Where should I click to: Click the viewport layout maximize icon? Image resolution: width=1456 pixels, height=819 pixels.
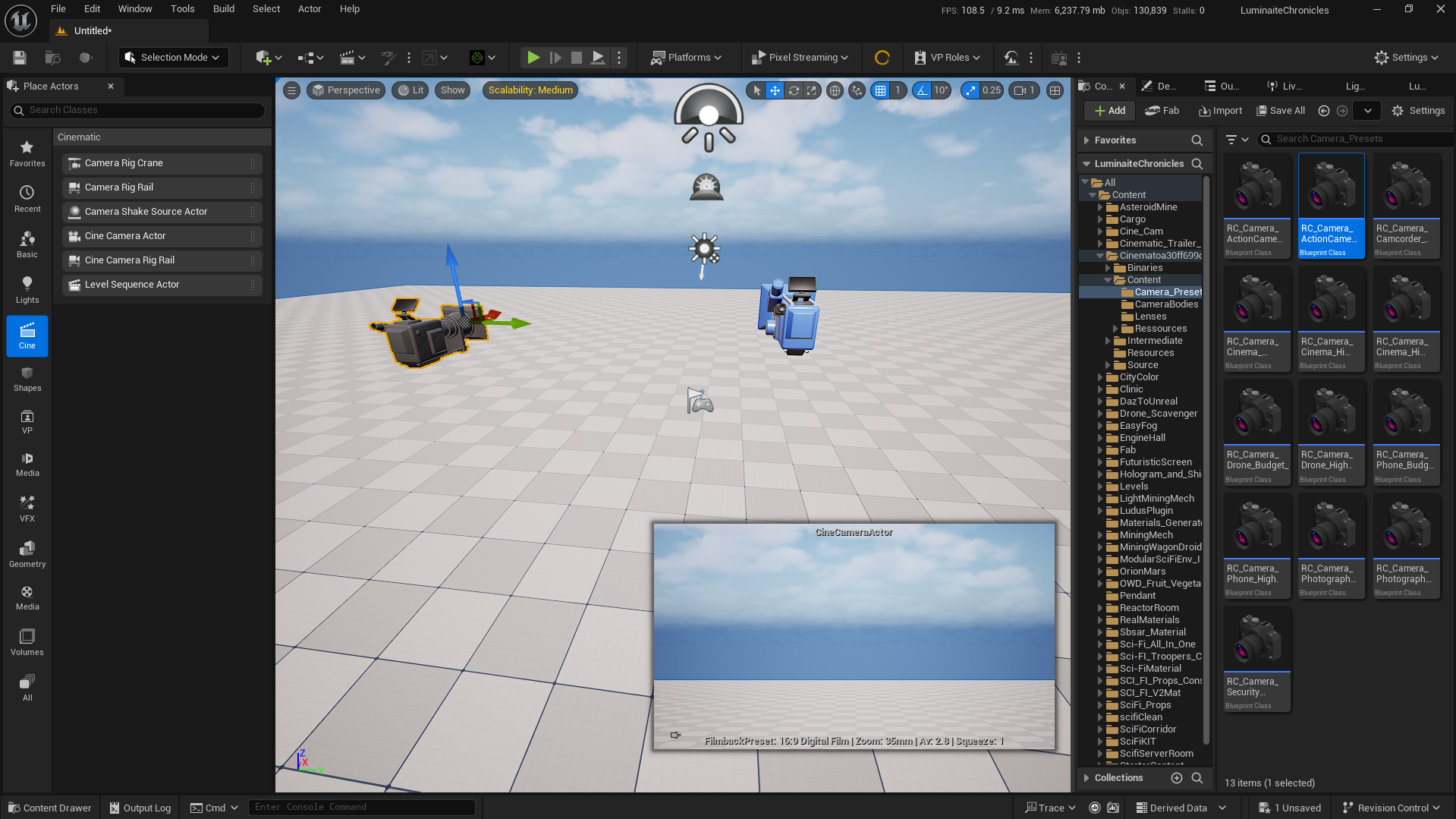click(1055, 90)
